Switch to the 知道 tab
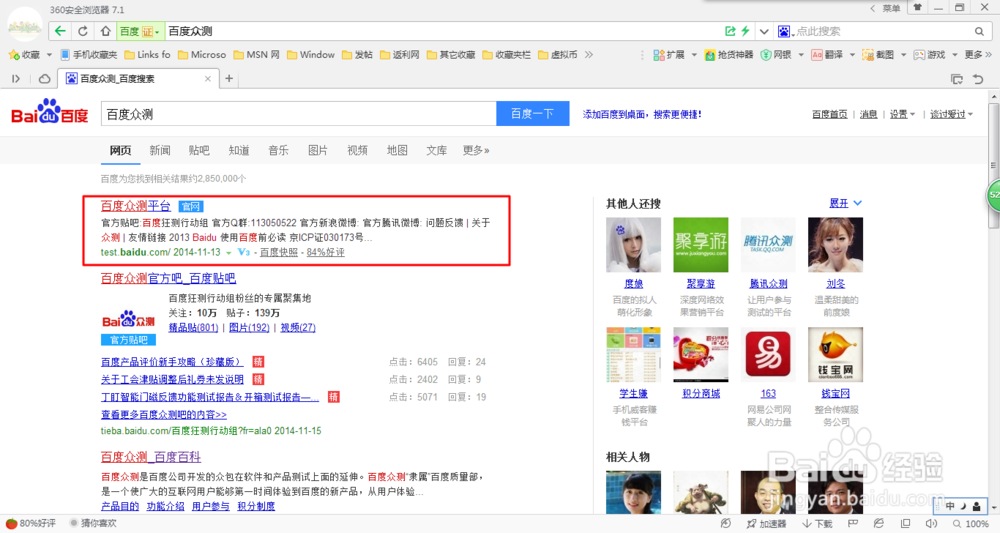Image resolution: width=1000 pixels, height=533 pixels. pos(239,150)
